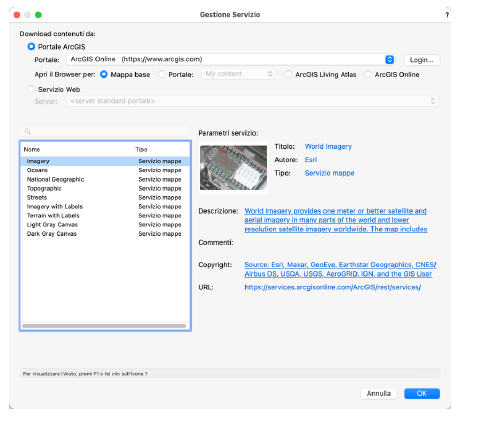Click the Login... button
The image size is (481, 424).
(422, 60)
